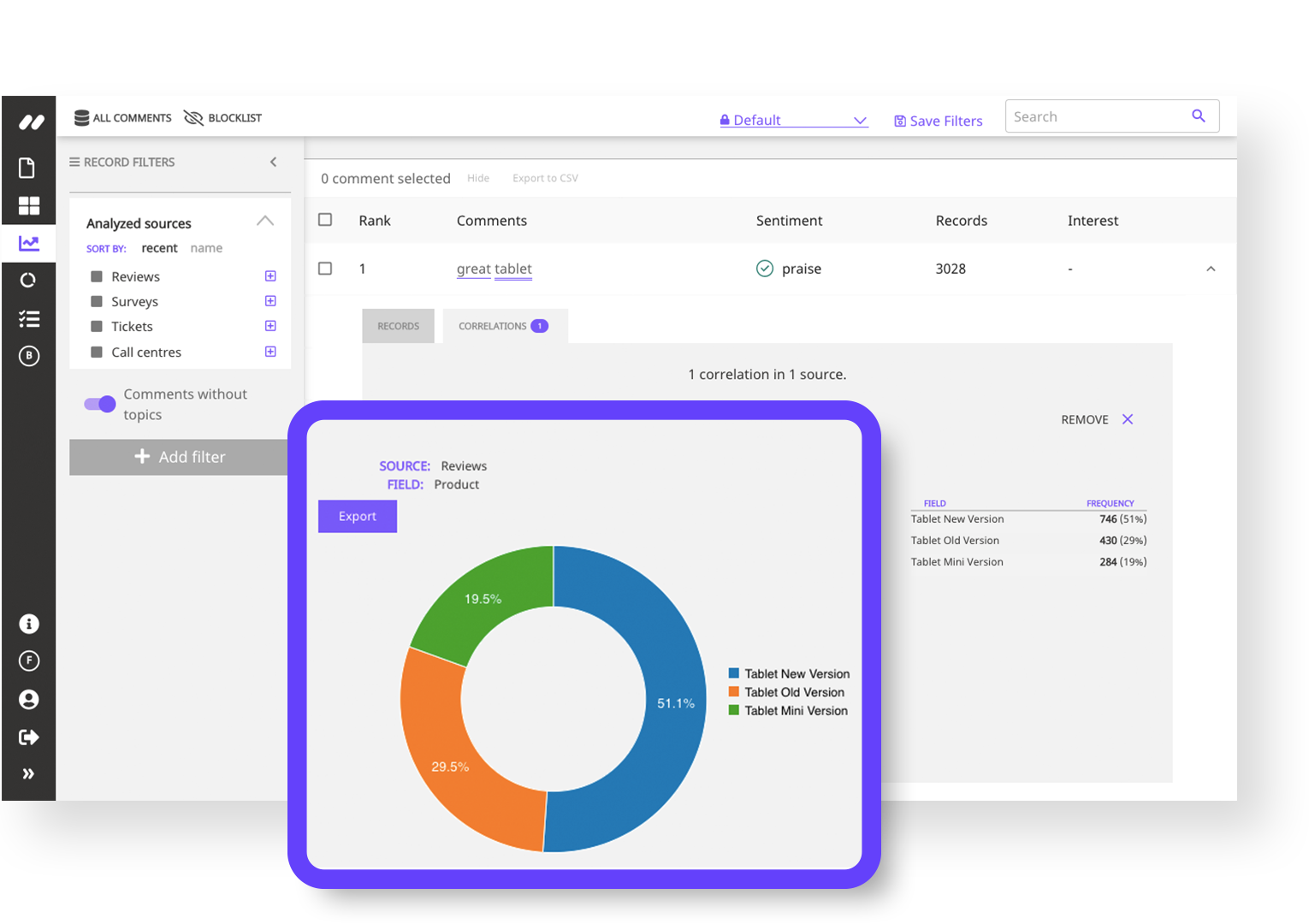
Task: Open the Default filters dropdown
Action: (791, 120)
